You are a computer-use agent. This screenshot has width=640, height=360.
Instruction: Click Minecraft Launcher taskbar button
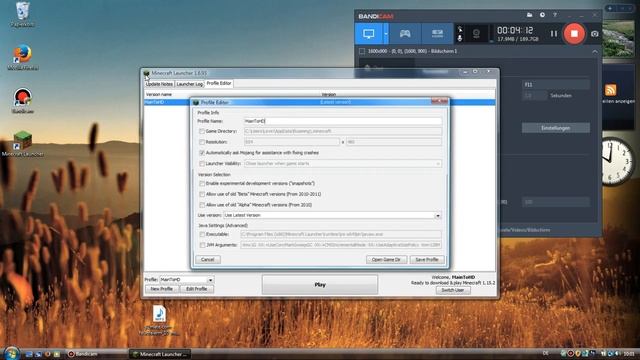click(160, 354)
